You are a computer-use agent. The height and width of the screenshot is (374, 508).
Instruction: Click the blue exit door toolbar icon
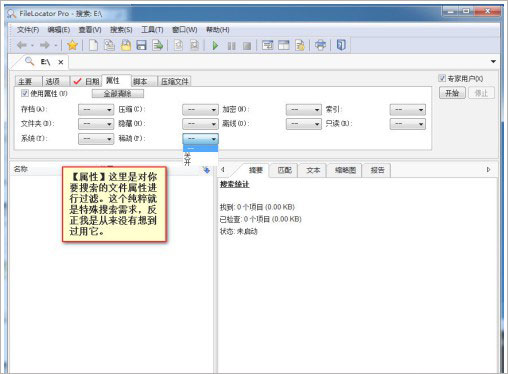[341, 45]
